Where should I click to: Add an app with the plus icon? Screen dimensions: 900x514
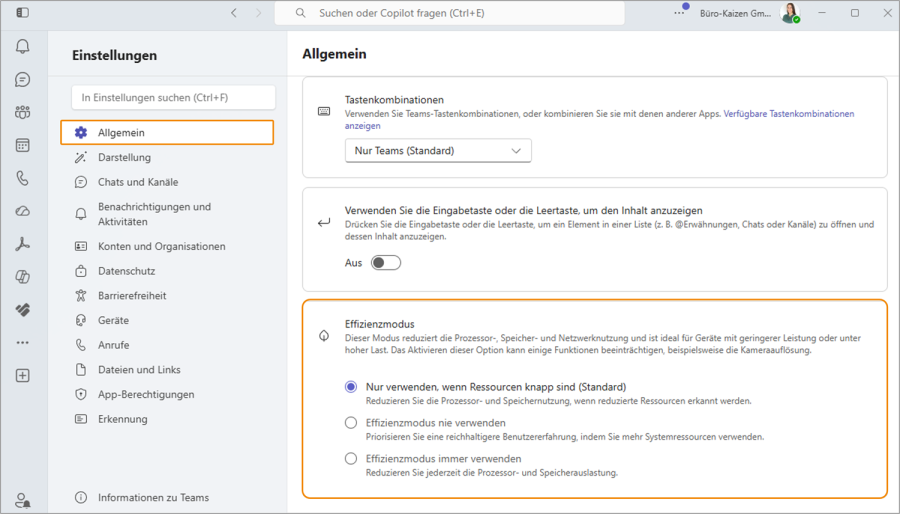pos(22,376)
